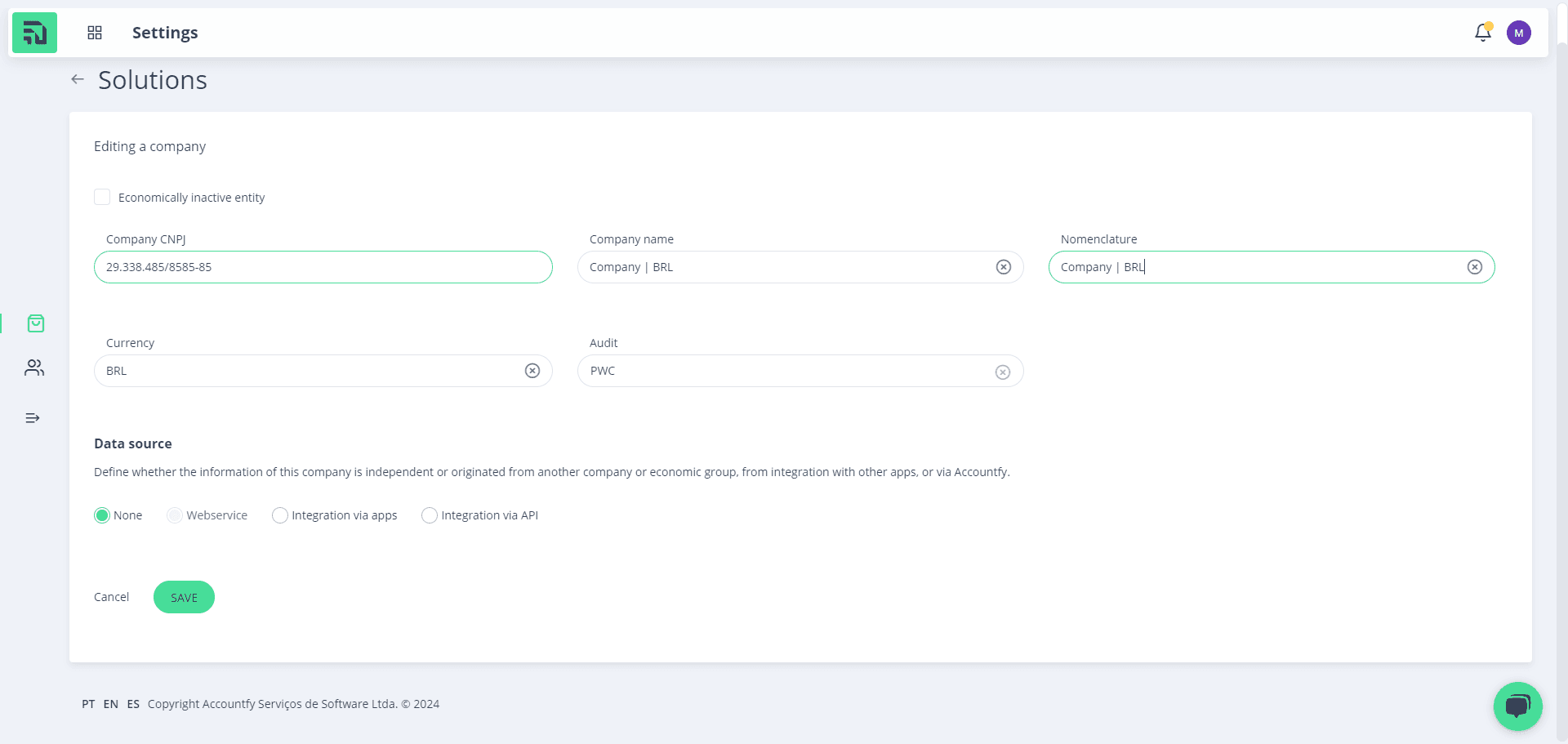Open the Currency BRL dropdown

323,371
